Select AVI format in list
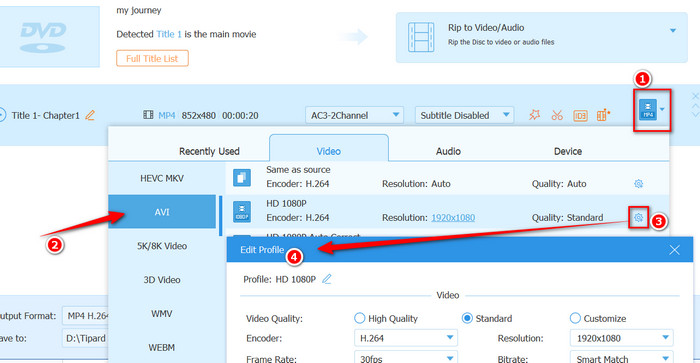Screen dimensions: 700x363 (162, 212)
